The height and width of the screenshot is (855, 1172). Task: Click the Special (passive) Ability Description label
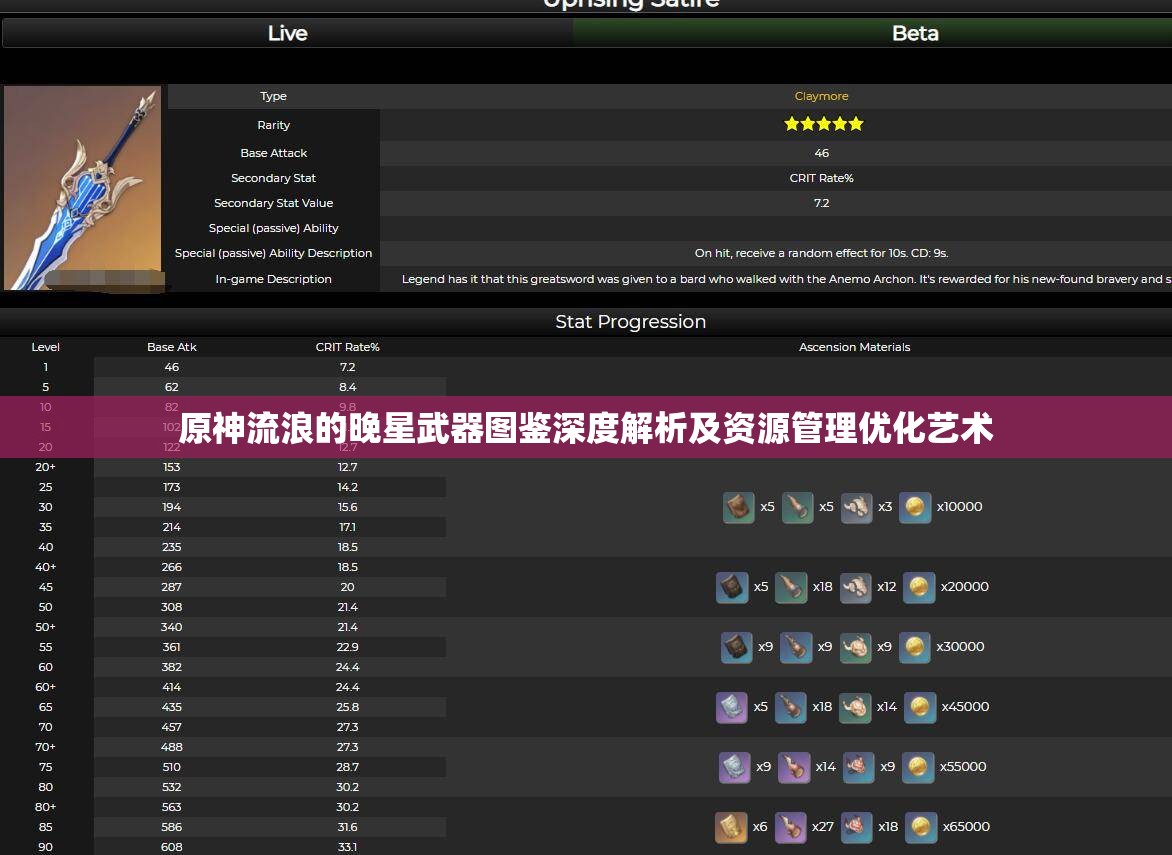274,253
